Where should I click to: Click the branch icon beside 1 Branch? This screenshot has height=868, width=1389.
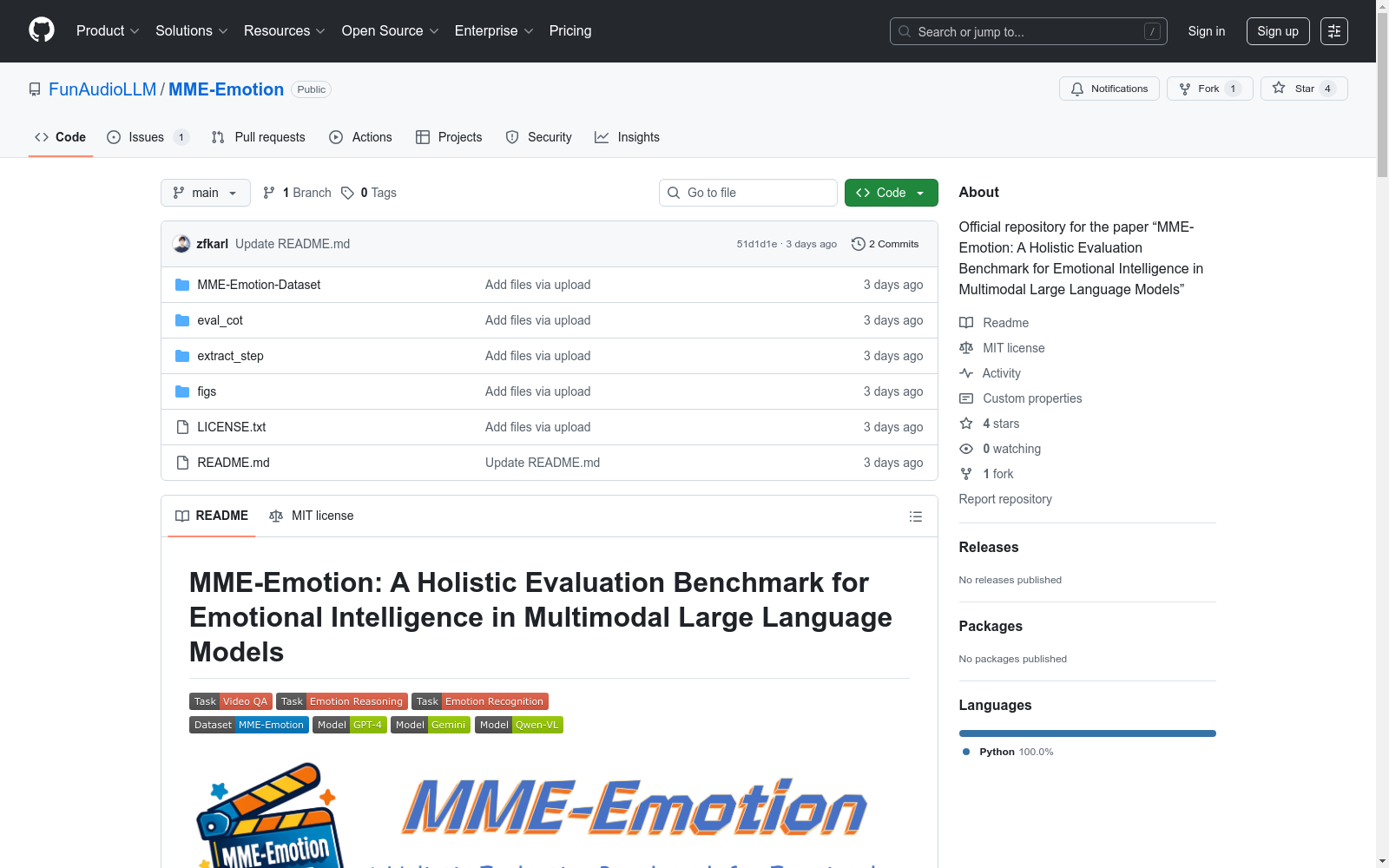tap(269, 193)
